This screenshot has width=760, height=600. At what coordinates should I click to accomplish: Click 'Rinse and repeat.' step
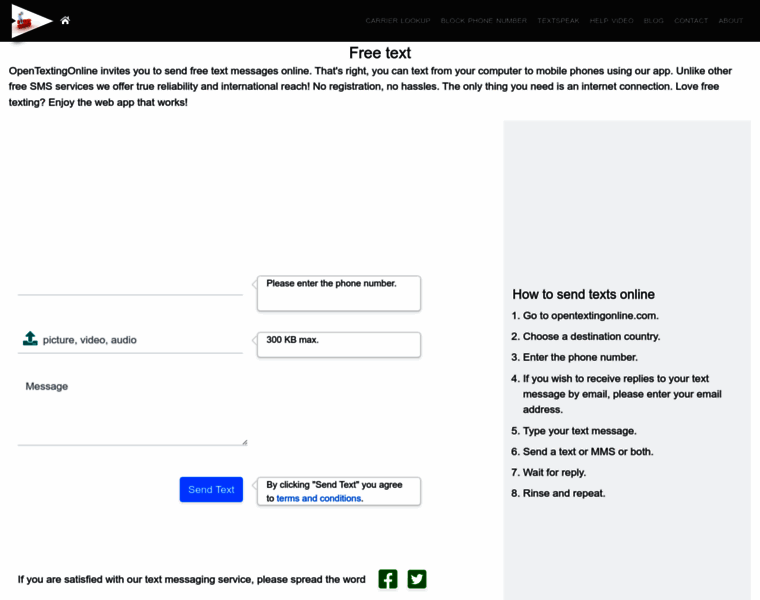coord(564,494)
